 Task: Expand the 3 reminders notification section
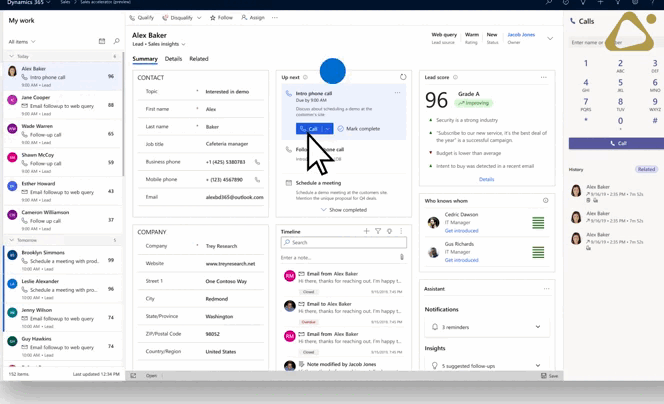click(538, 327)
